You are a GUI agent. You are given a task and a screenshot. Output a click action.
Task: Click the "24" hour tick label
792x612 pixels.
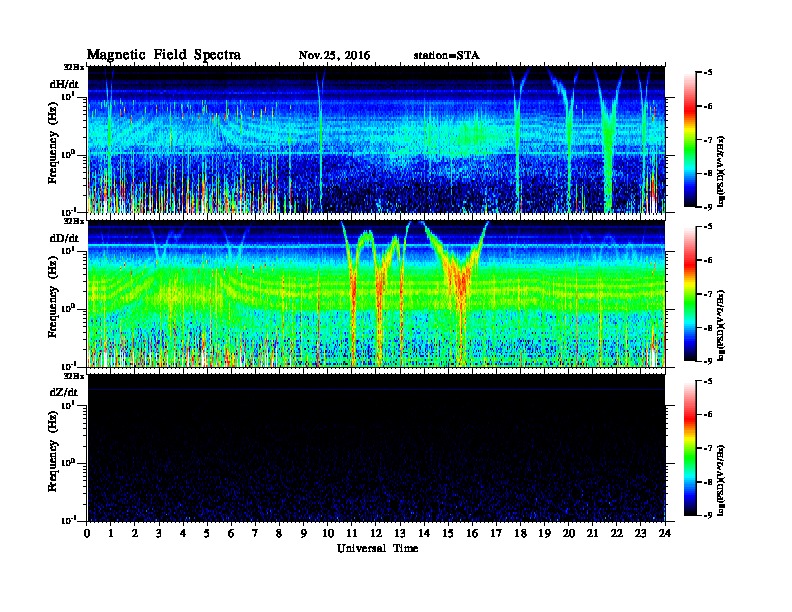(x=665, y=534)
